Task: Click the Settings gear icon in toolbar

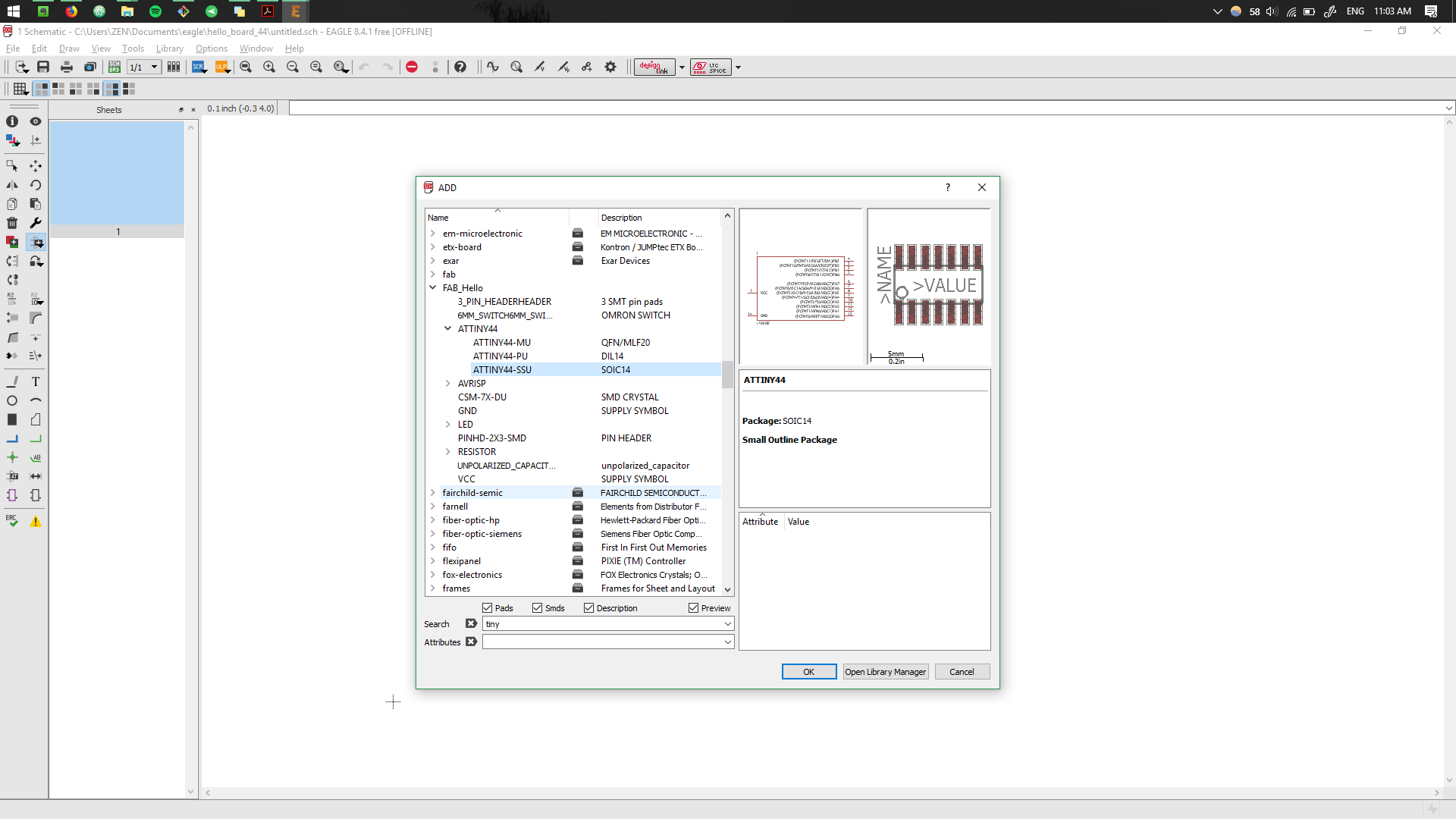Action: click(x=610, y=67)
